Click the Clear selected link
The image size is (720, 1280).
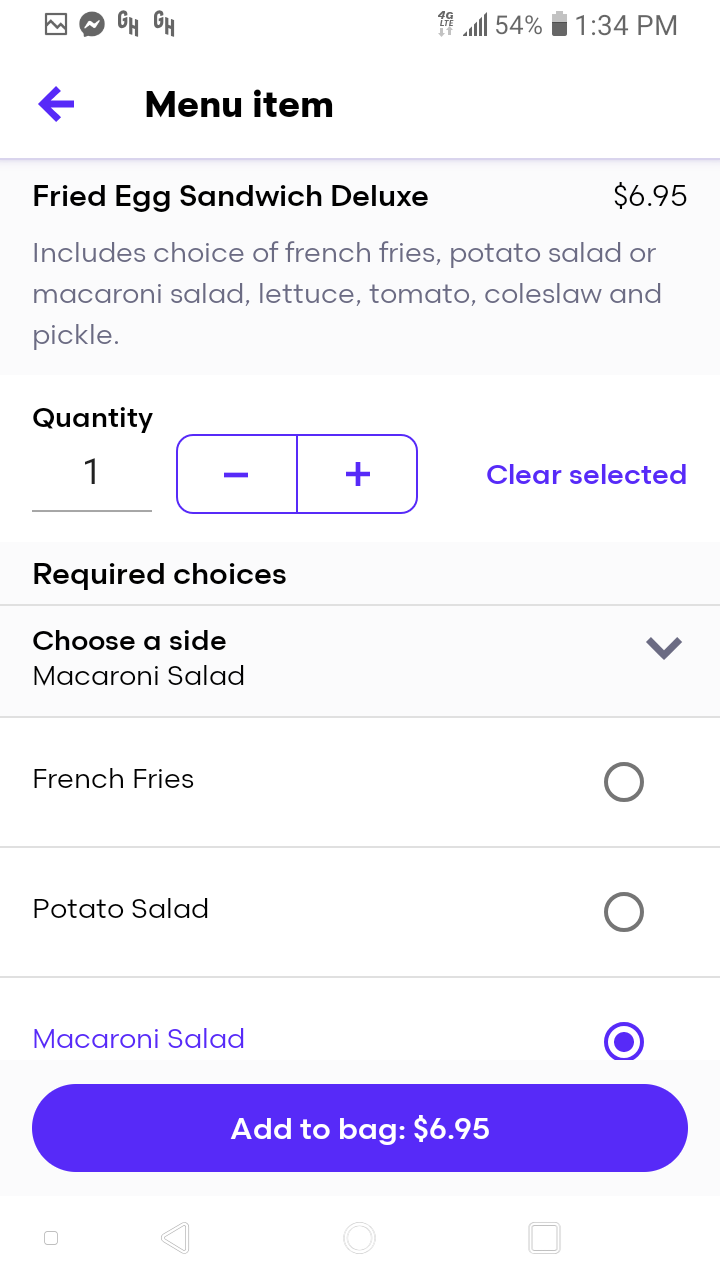click(x=586, y=474)
